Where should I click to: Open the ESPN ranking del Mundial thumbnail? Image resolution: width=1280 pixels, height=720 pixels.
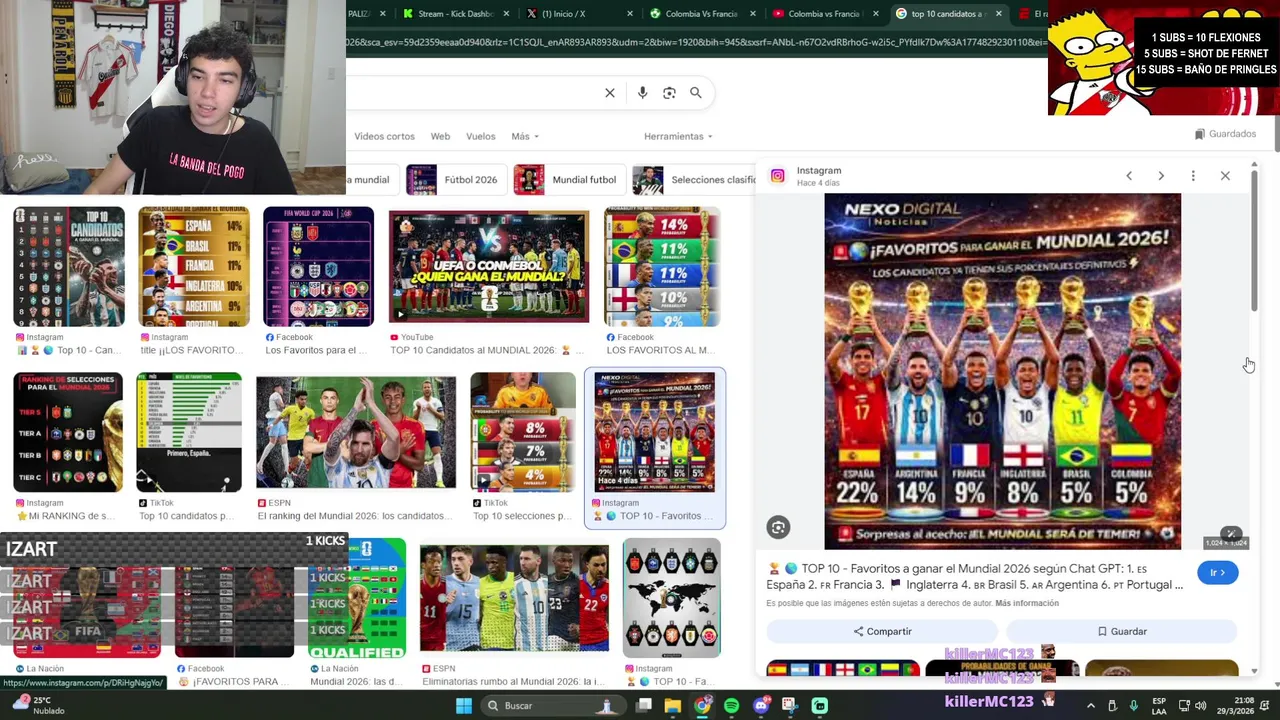point(356,432)
